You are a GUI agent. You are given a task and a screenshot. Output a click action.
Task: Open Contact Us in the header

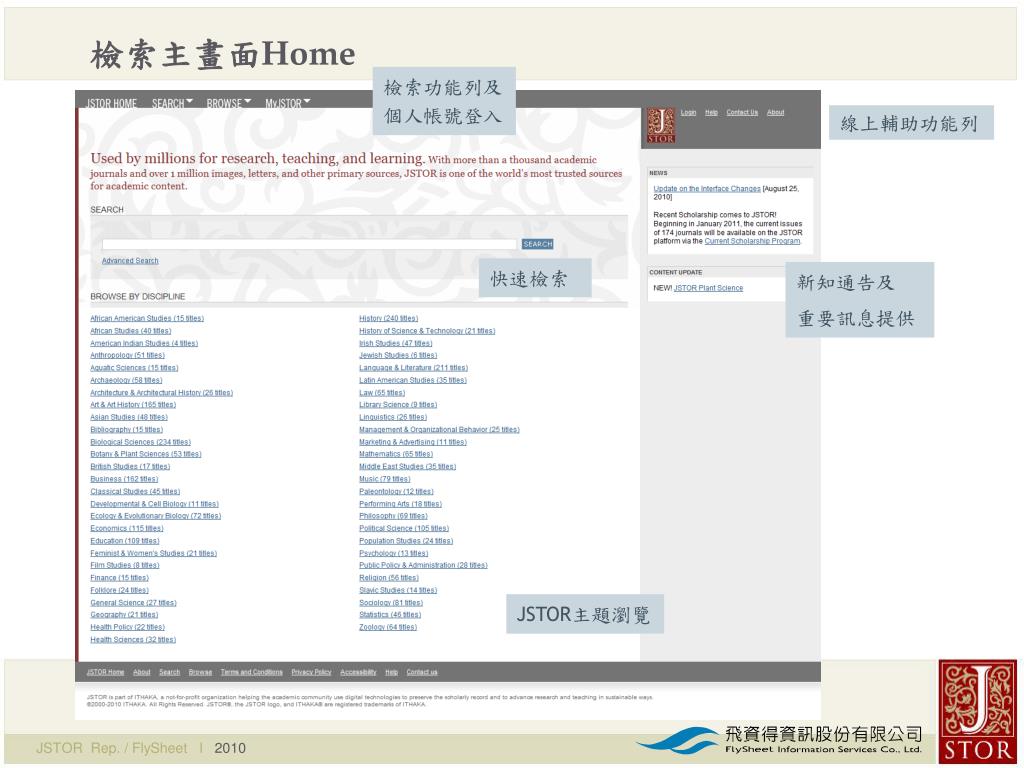(x=742, y=112)
